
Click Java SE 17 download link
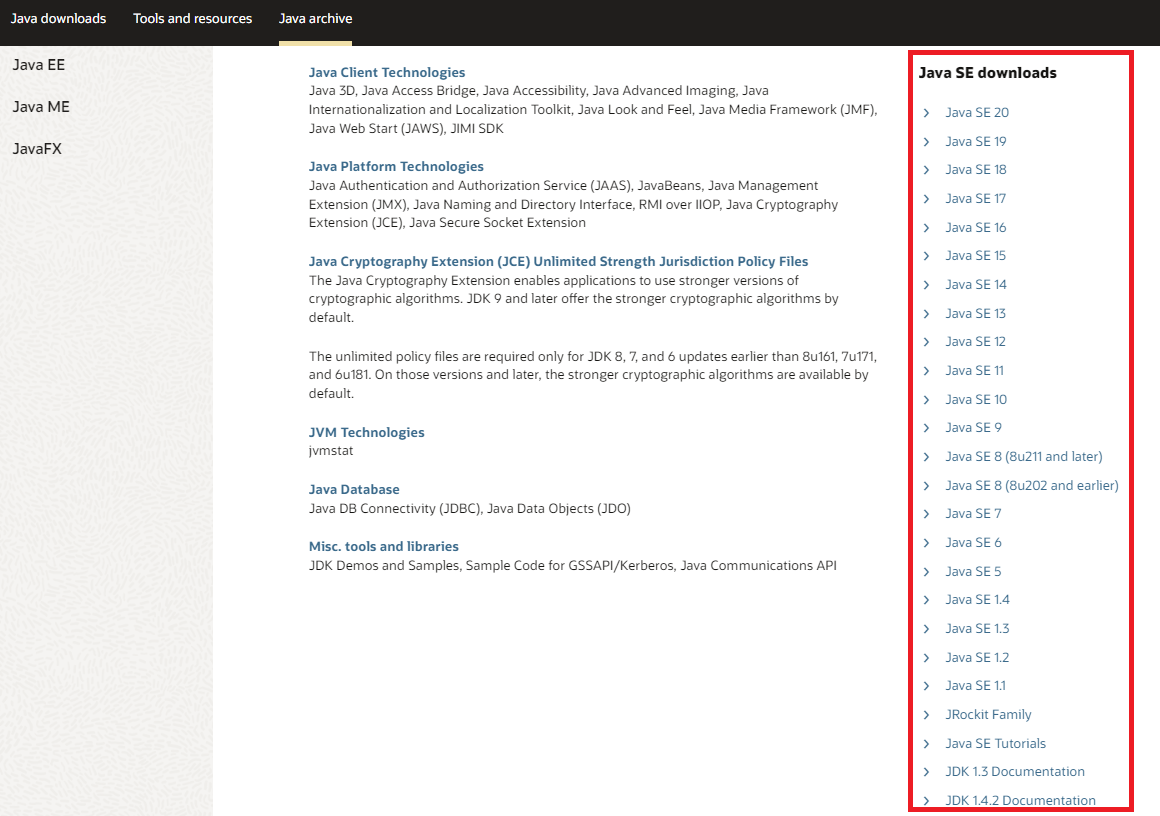coord(976,198)
